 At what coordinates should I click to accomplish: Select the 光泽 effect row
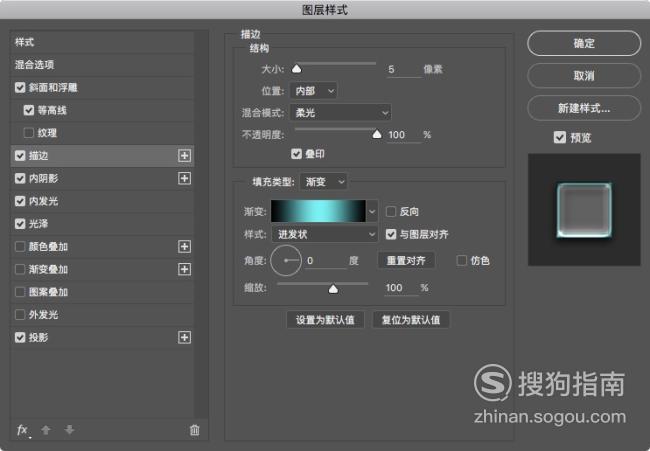coord(102,224)
